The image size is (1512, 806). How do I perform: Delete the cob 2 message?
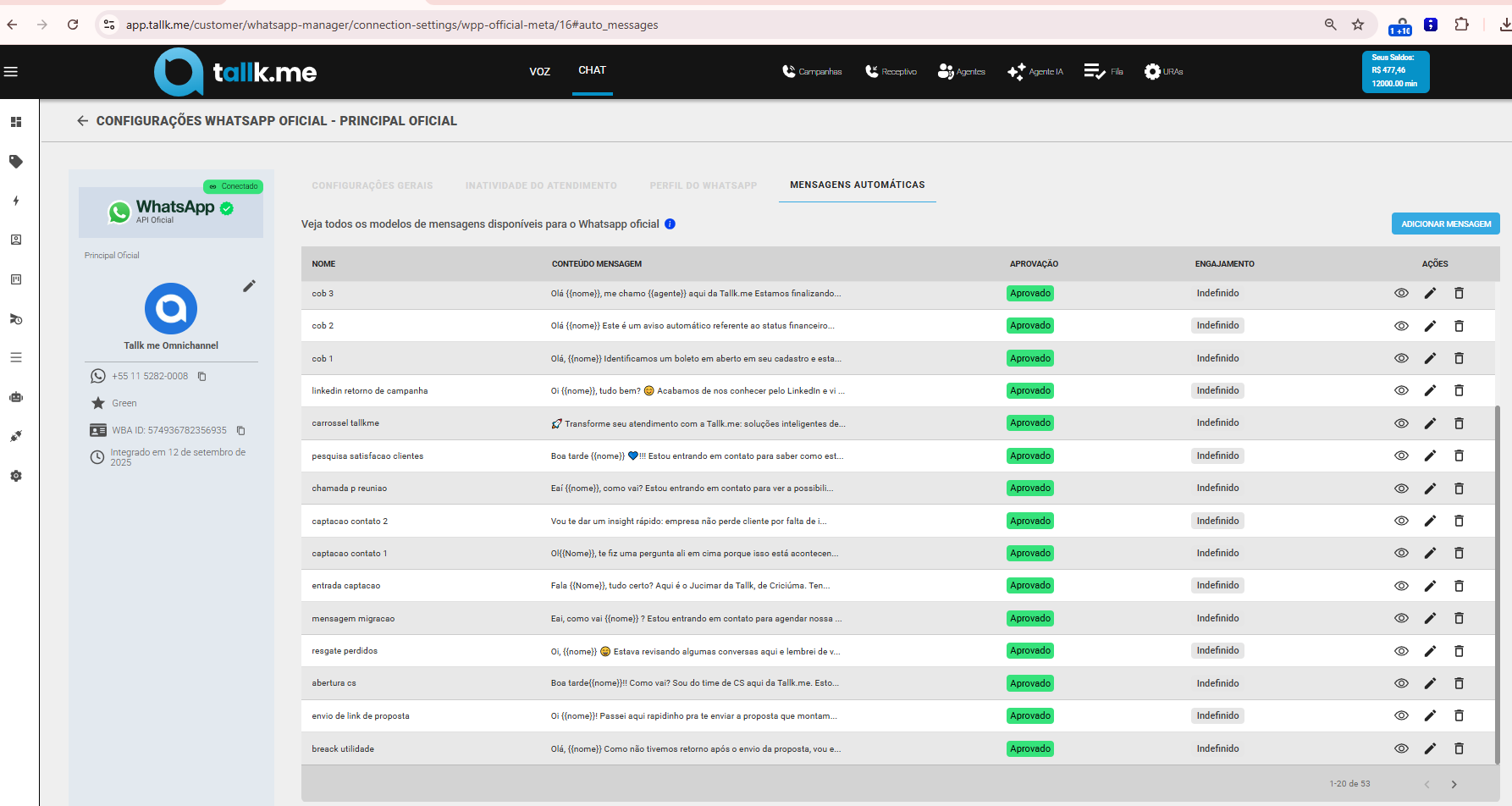pos(1459,326)
